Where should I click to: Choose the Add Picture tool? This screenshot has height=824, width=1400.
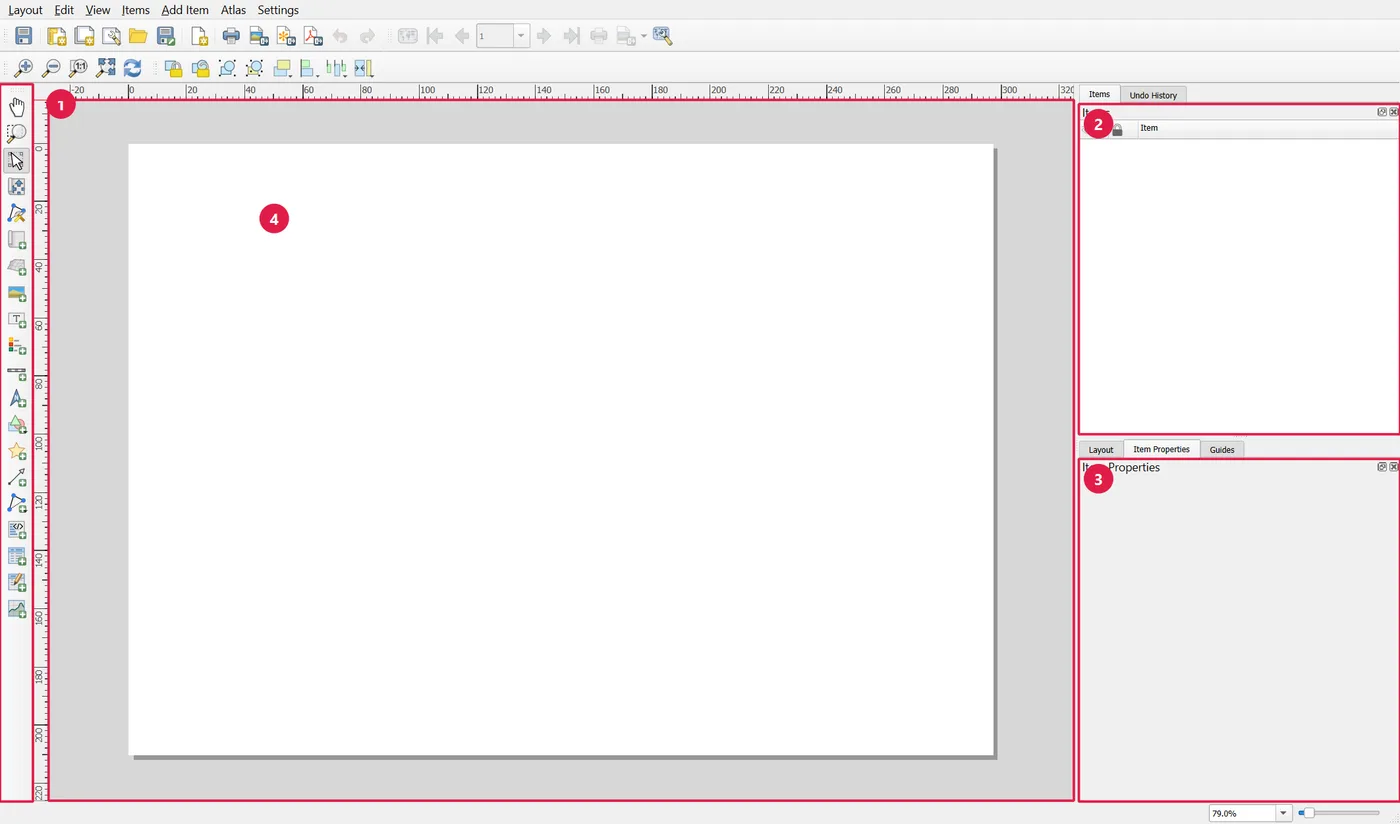point(17,293)
